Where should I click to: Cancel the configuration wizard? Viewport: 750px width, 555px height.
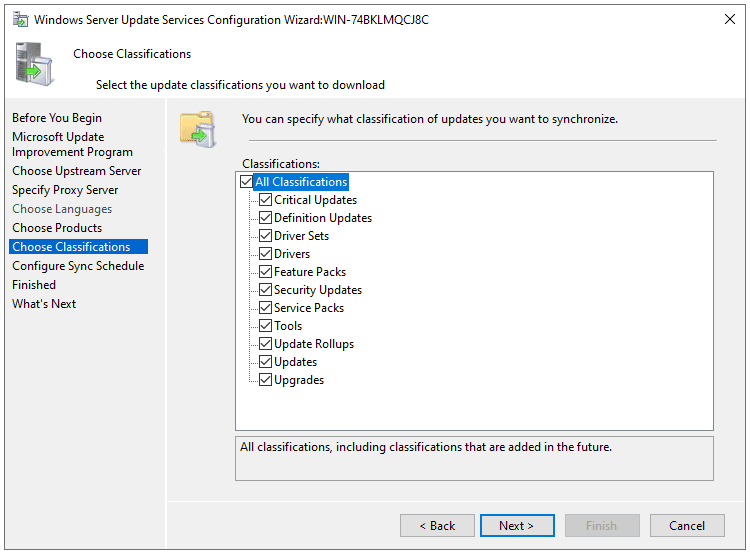687,526
